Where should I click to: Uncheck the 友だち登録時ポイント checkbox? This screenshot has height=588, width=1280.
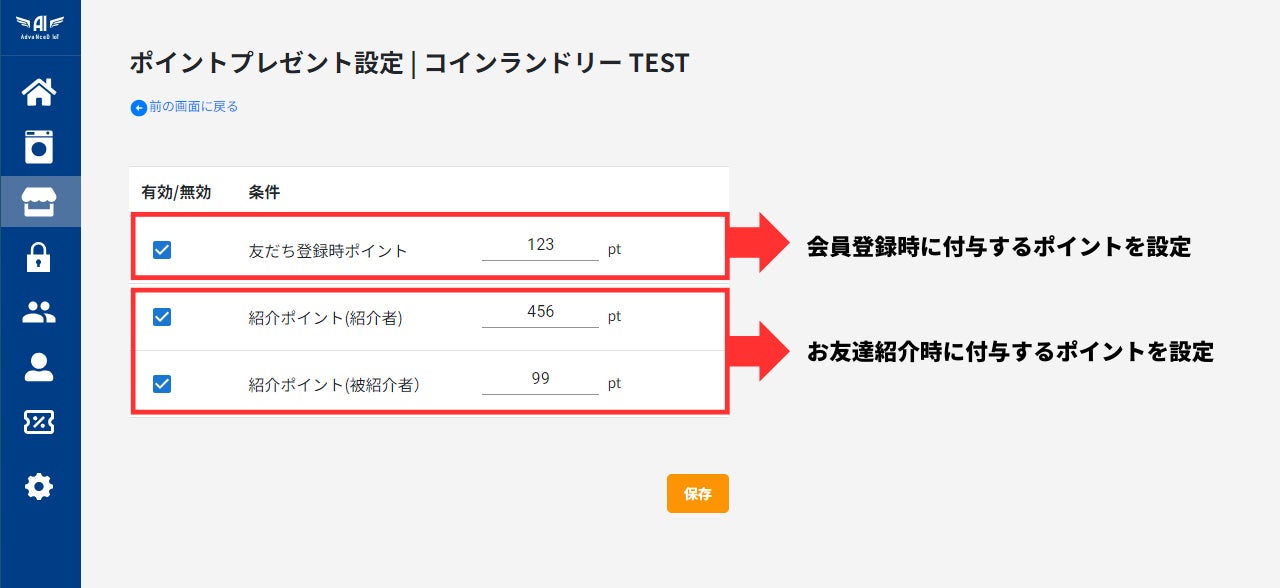pyautogui.click(x=162, y=250)
